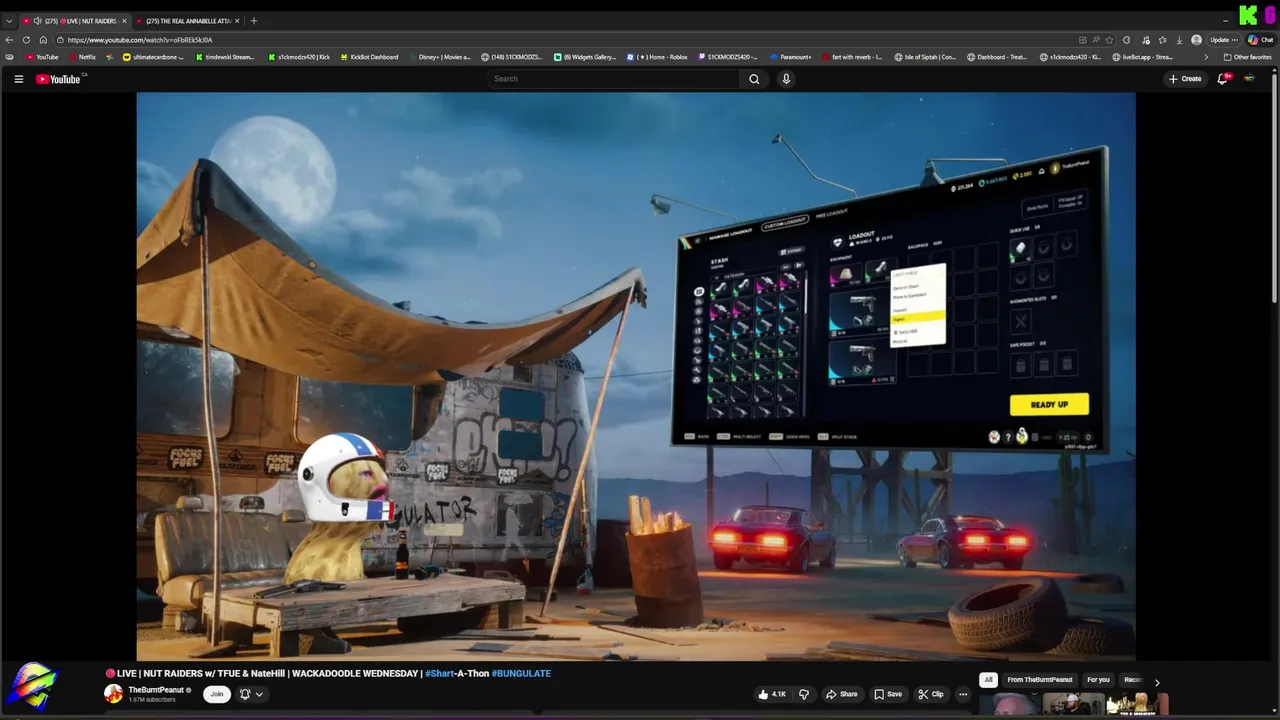Click the YouTube Create button
Viewport: 1280px width, 720px height.
pyautogui.click(x=1185, y=79)
